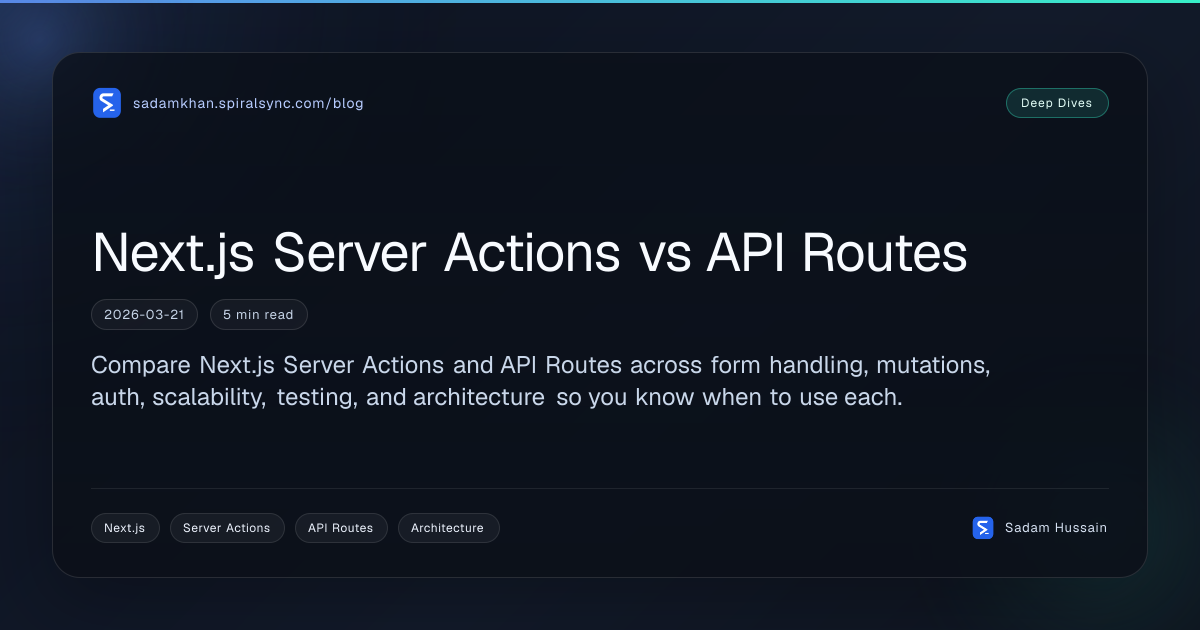Image resolution: width=1200 pixels, height=630 pixels.
Task: Click the 2026-03-21 date pill
Action: [145, 314]
